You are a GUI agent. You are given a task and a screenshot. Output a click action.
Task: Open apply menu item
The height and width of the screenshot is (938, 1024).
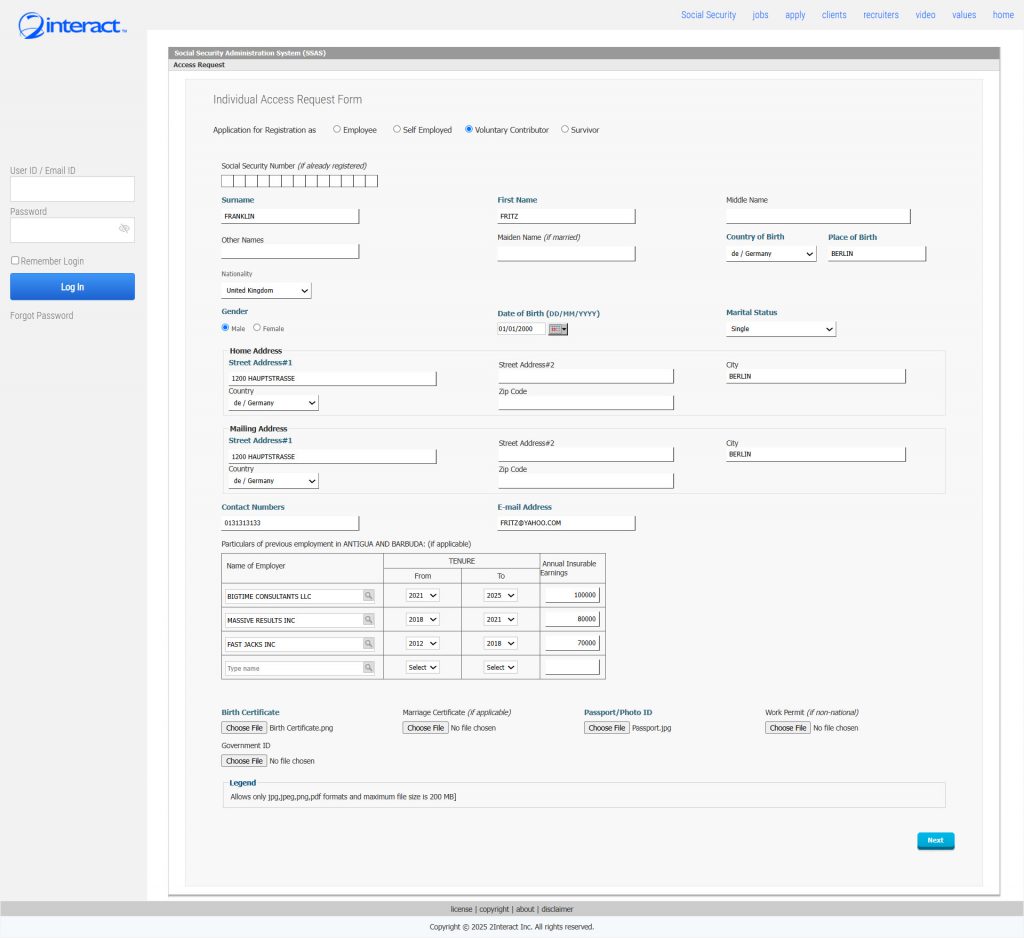point(795,15)
